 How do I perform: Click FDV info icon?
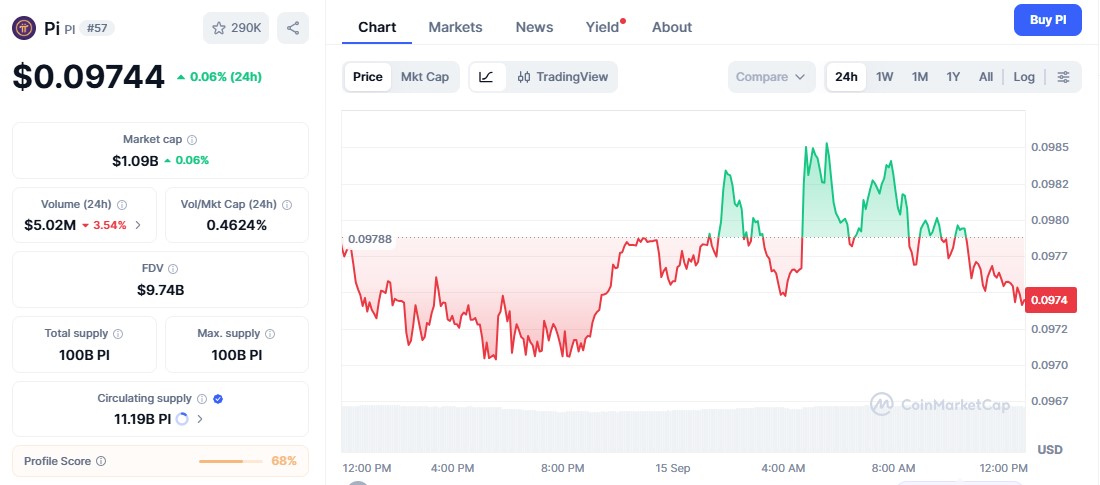pyautogui.click(x=173, y=269)
